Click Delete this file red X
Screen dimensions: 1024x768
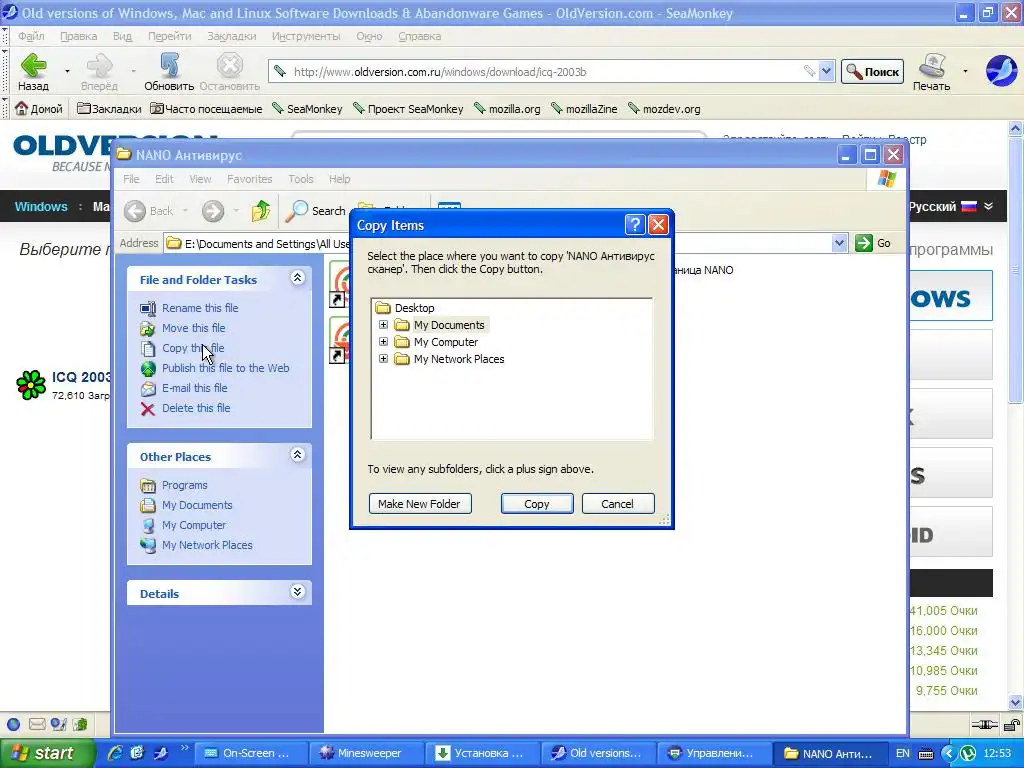click(148, 409)
